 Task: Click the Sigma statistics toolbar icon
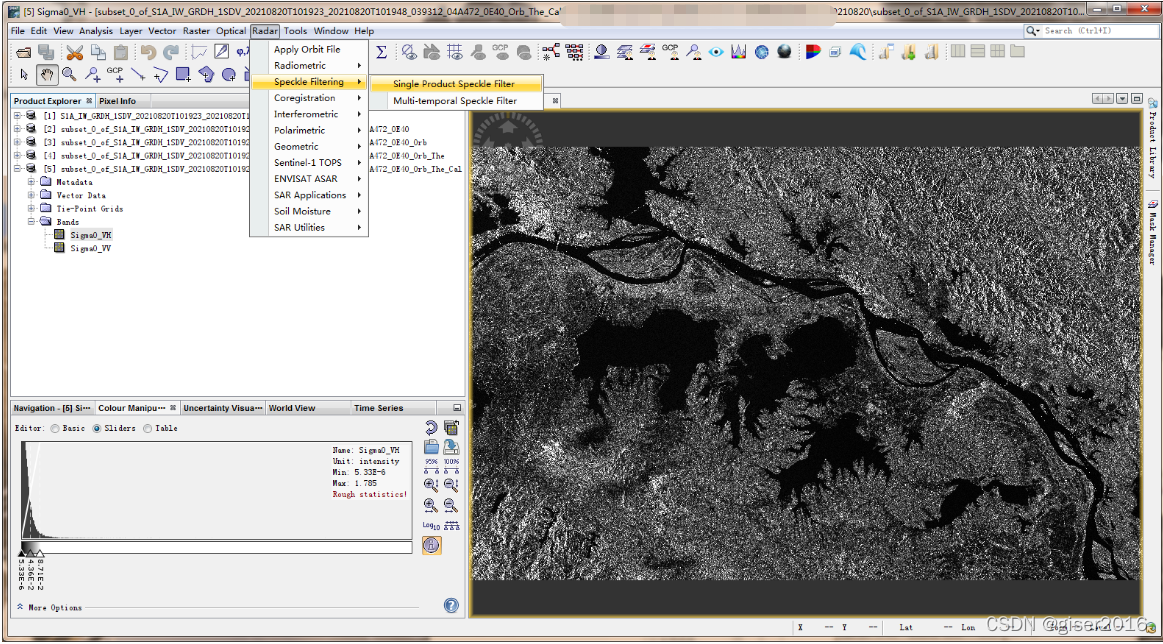pos(381,52)
